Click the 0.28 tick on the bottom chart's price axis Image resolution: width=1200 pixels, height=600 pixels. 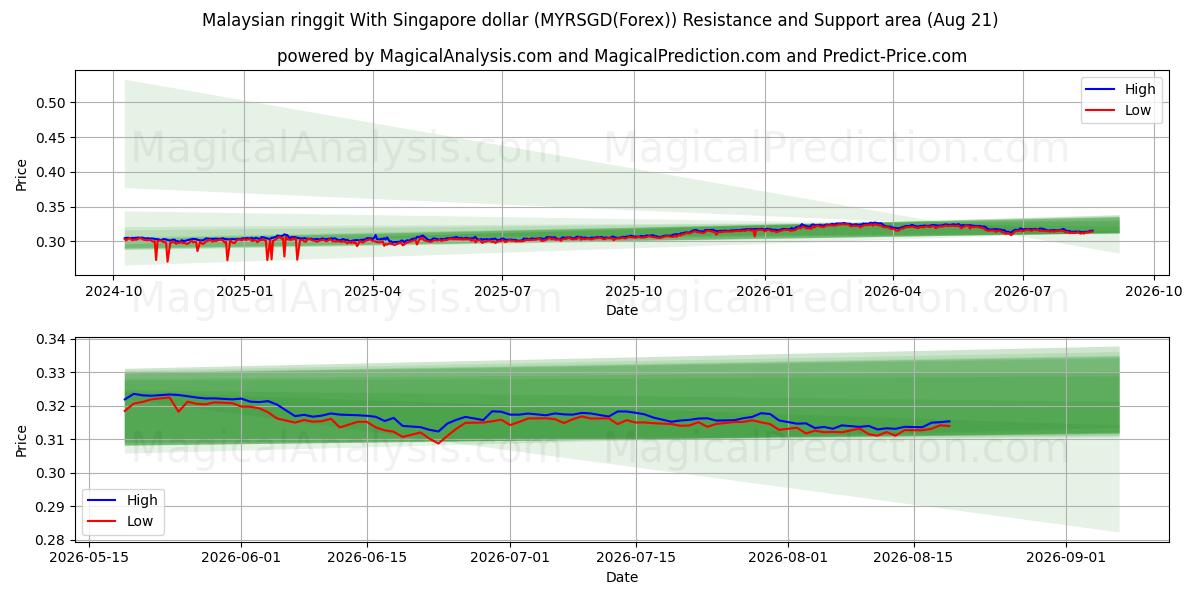pyautogui.click(x=52, y=540)
